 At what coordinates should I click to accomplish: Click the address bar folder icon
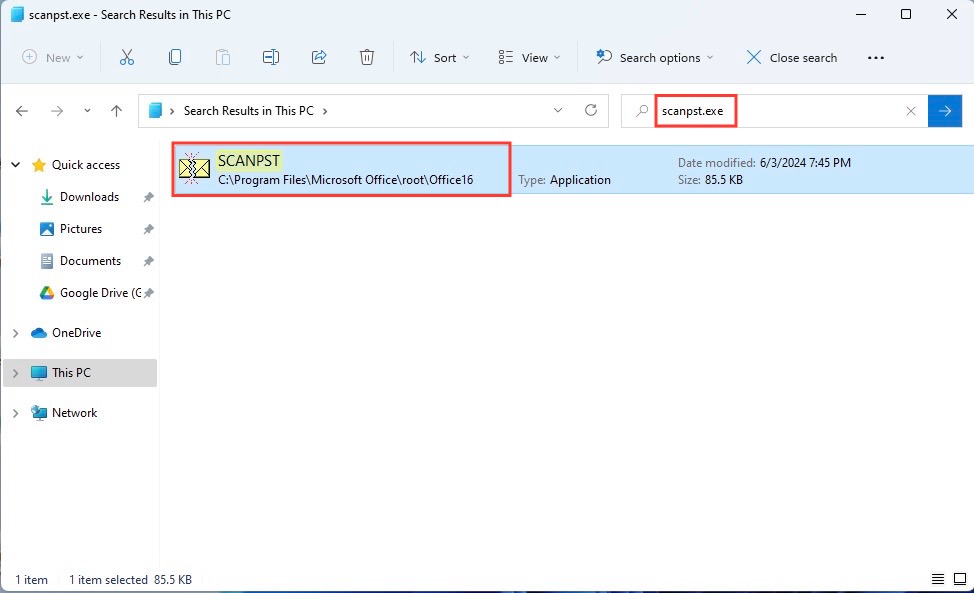(155, 111)
